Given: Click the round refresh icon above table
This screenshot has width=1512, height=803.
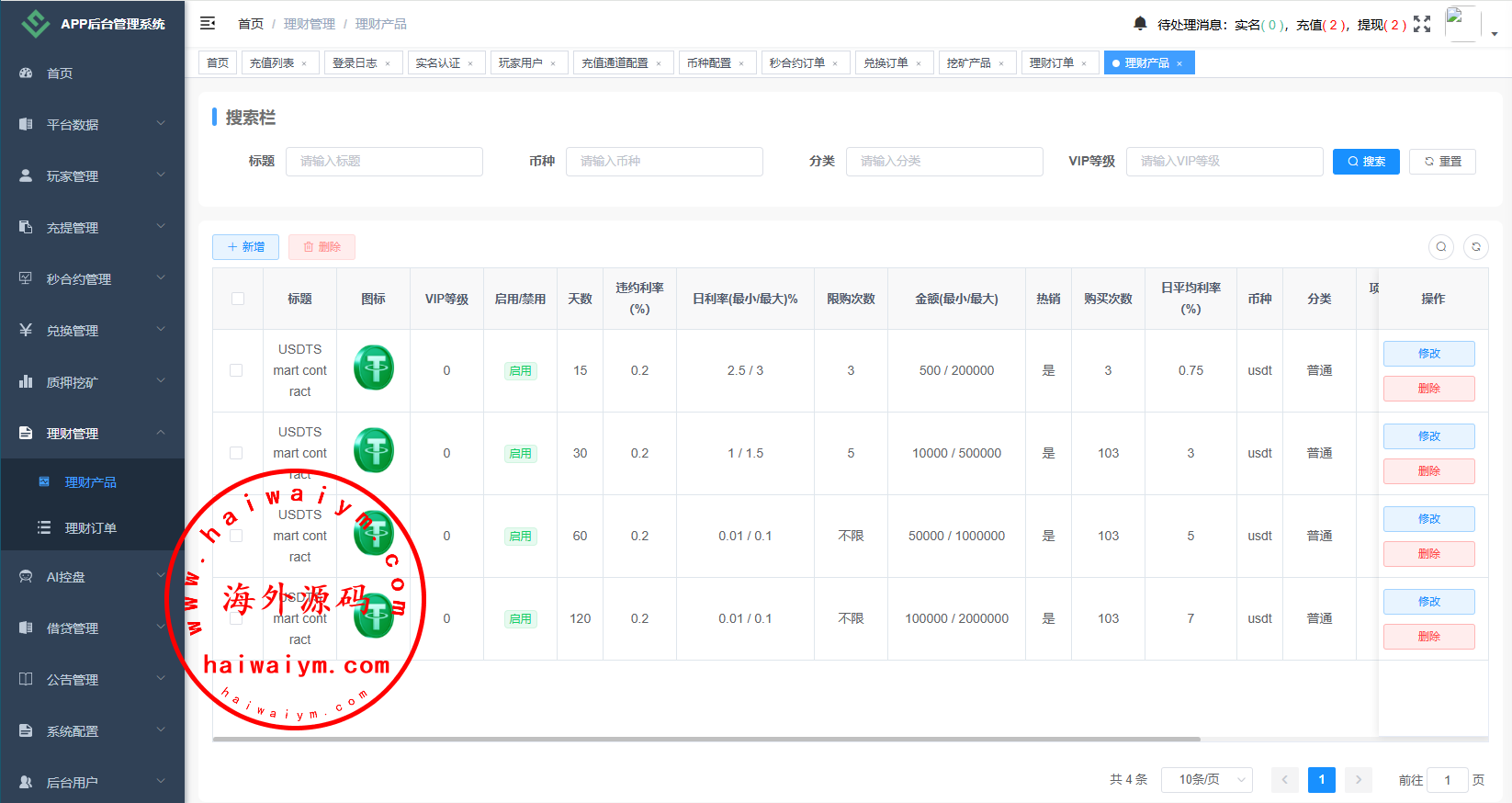Looking at the screenshot, I should 1476,247.
